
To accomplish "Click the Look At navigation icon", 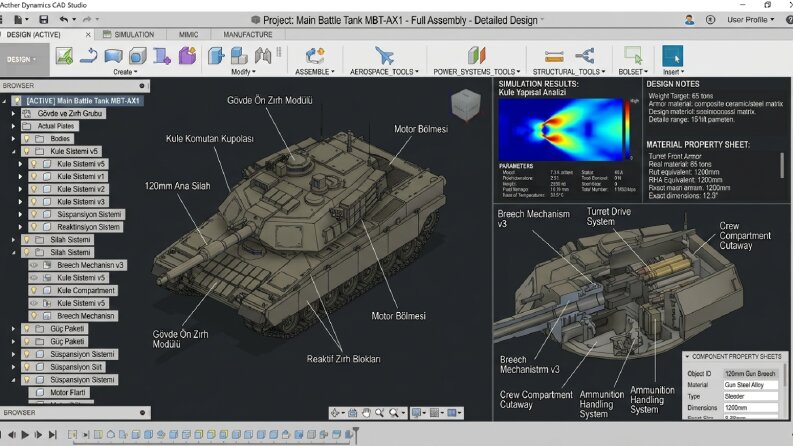I will pos(353,413).
